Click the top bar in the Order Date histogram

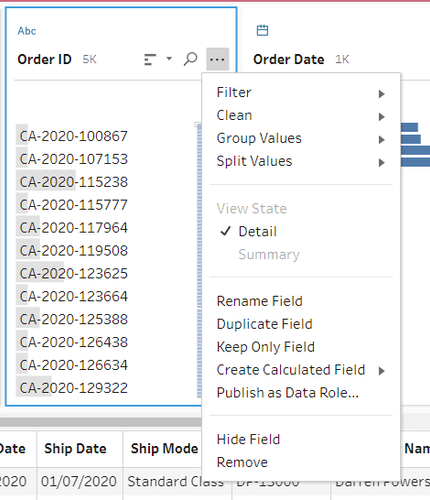point(409,127)
